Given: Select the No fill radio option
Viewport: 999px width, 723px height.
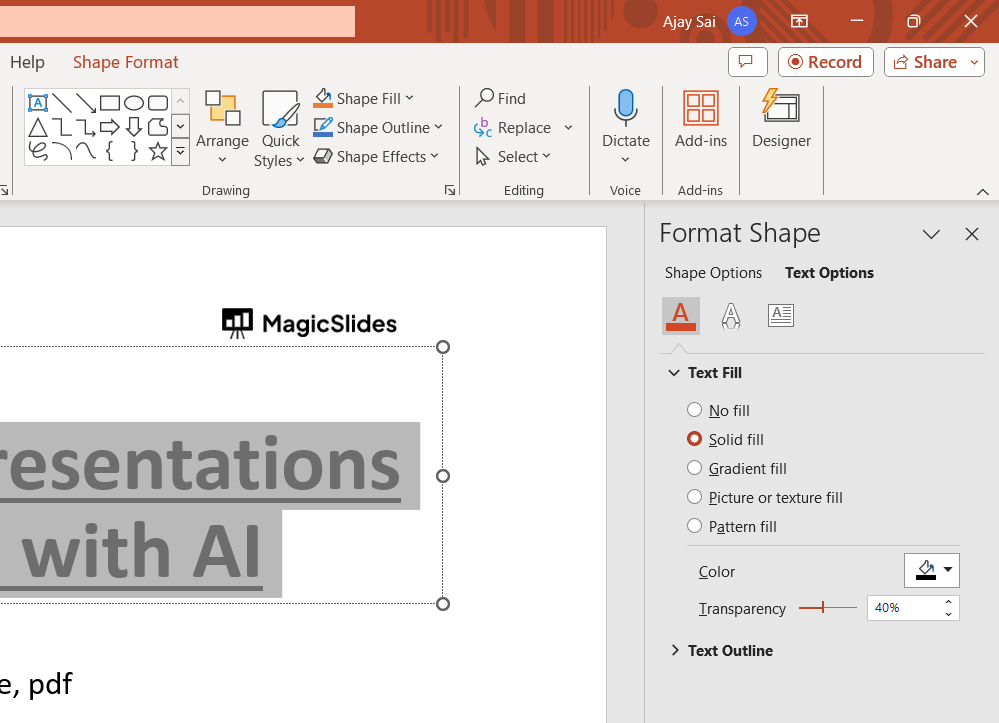Looking at the screenshot, I should (695, 410).
